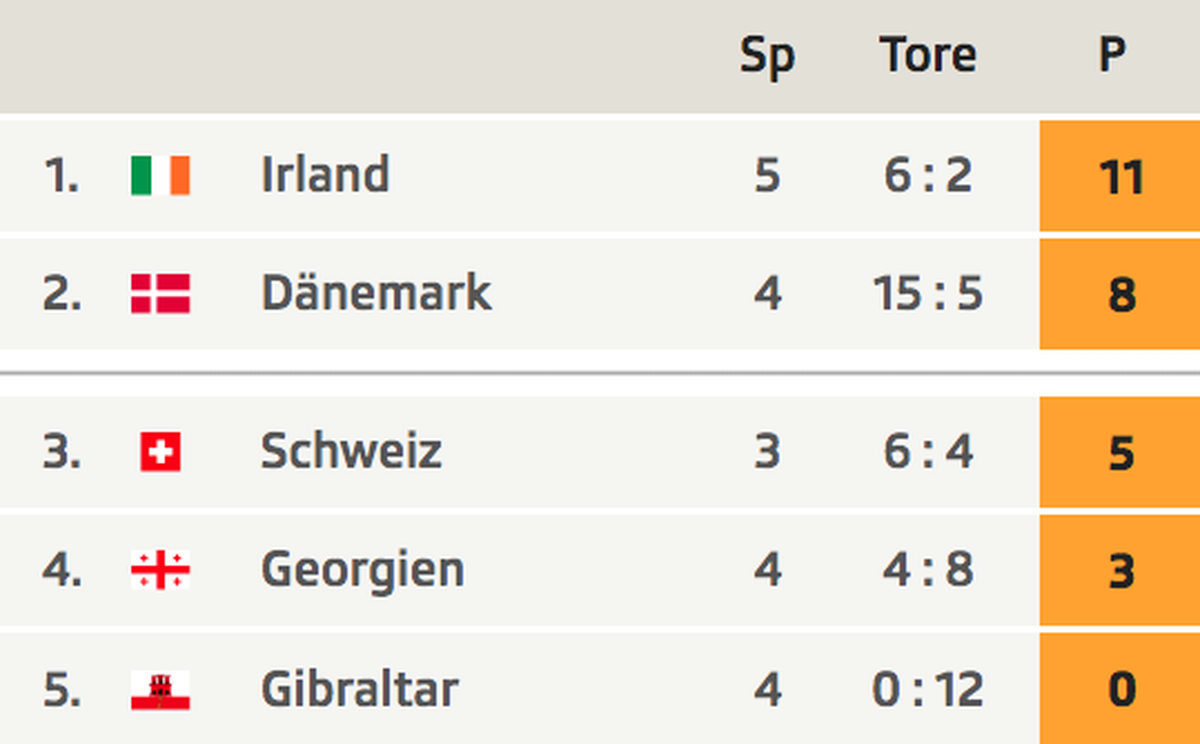The width and height of the screenshot is (1200, 744).
Task: Click Dänemark's goal record 15 : 5
Action: point(928,293)
